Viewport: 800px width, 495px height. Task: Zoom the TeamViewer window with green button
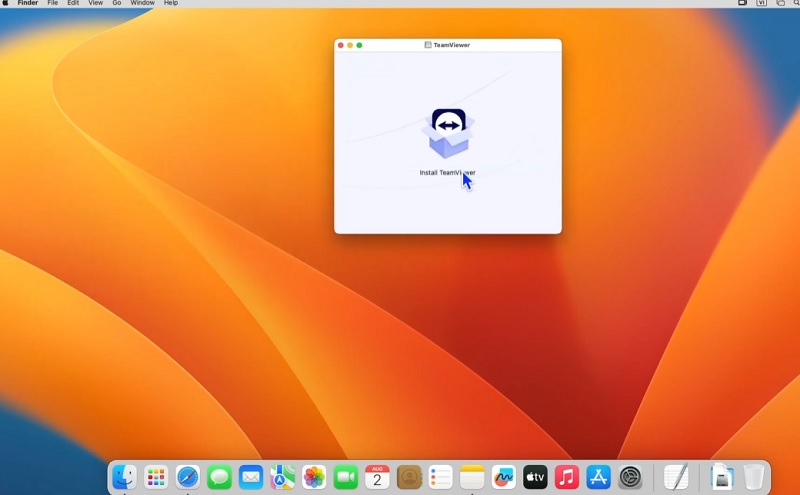pyautogui.click(x=359, y=45)
